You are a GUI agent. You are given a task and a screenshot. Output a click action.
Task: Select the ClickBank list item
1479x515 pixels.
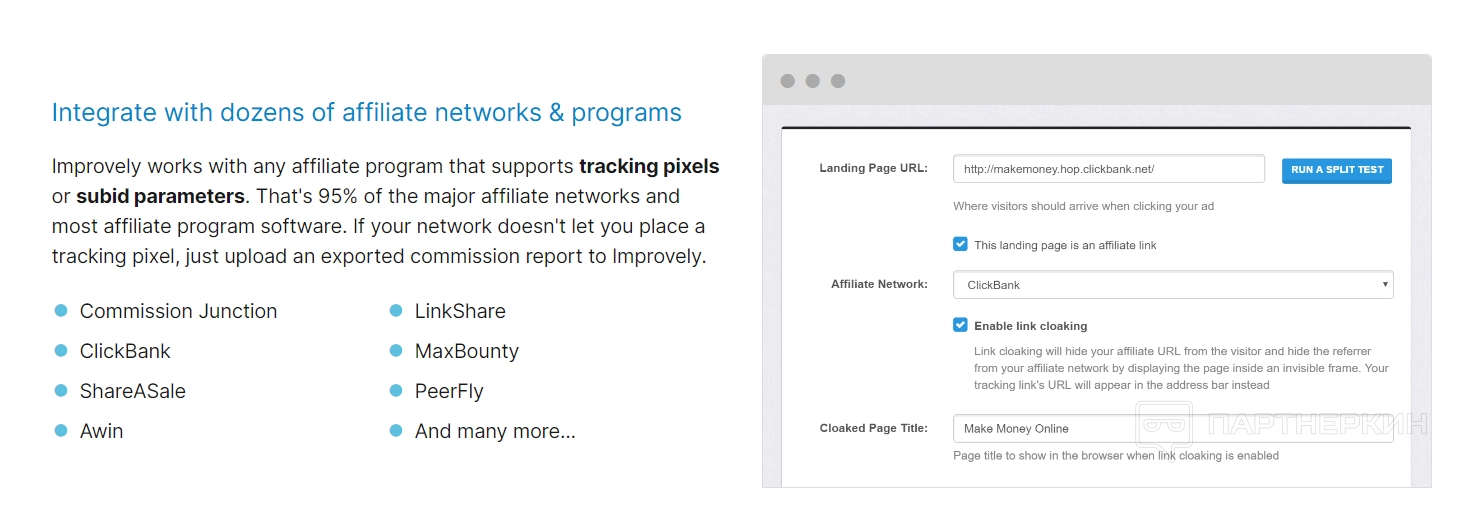pos(125,351)
